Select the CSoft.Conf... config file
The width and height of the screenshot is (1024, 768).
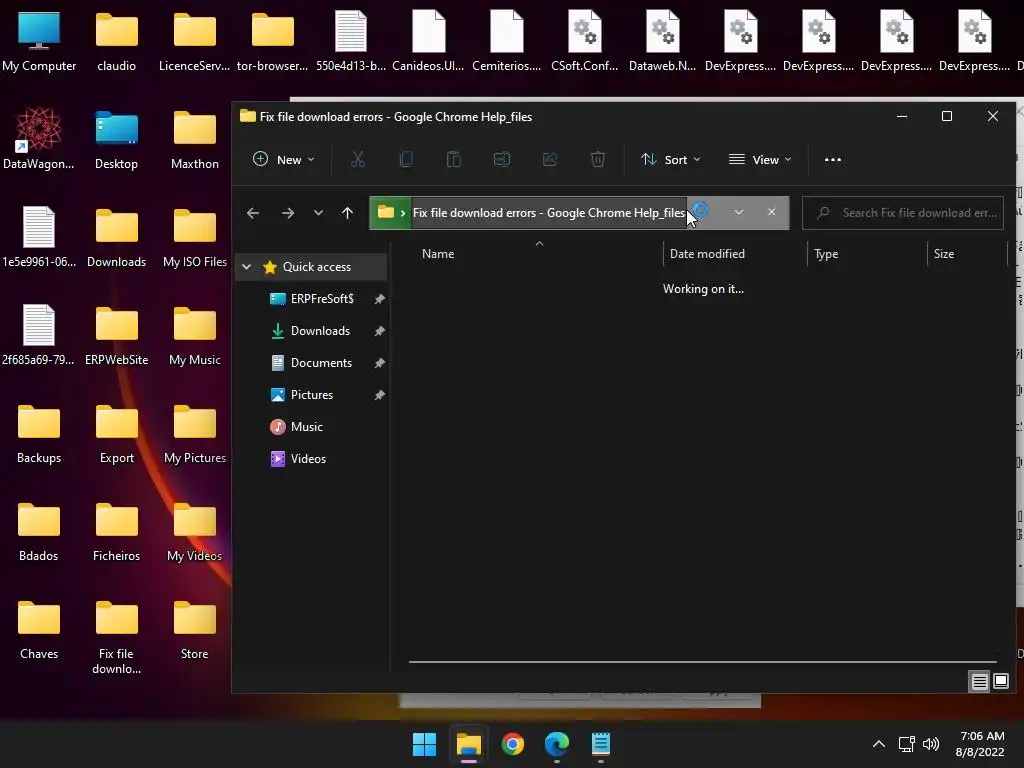point(584,41)
